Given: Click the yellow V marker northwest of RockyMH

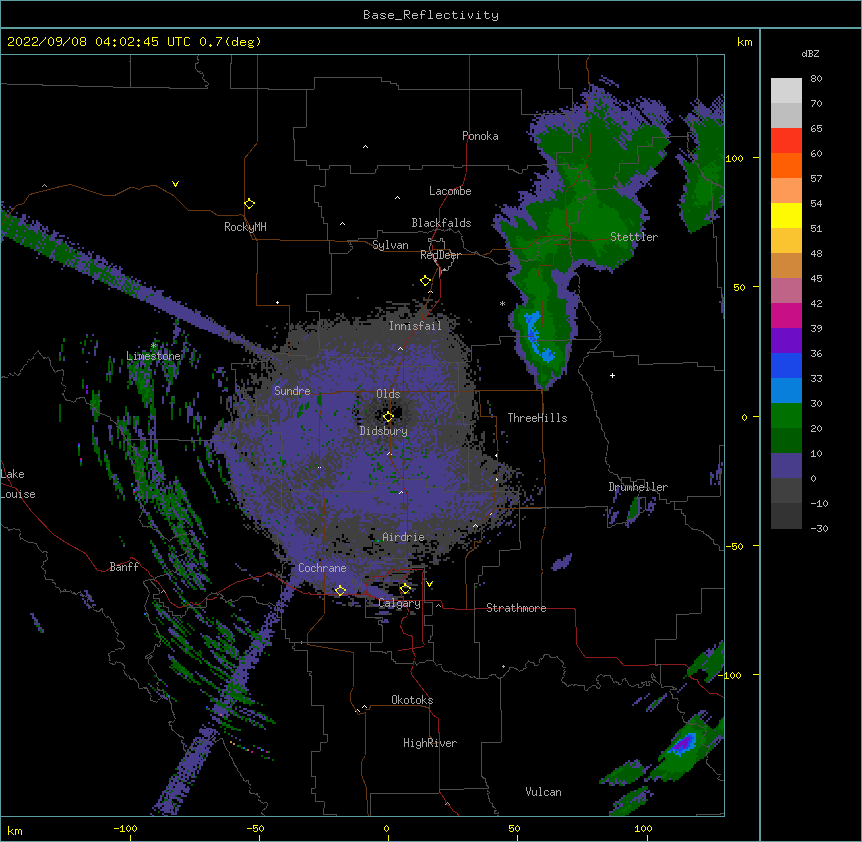Looking at the screenshot, I should tap(175, 184).
